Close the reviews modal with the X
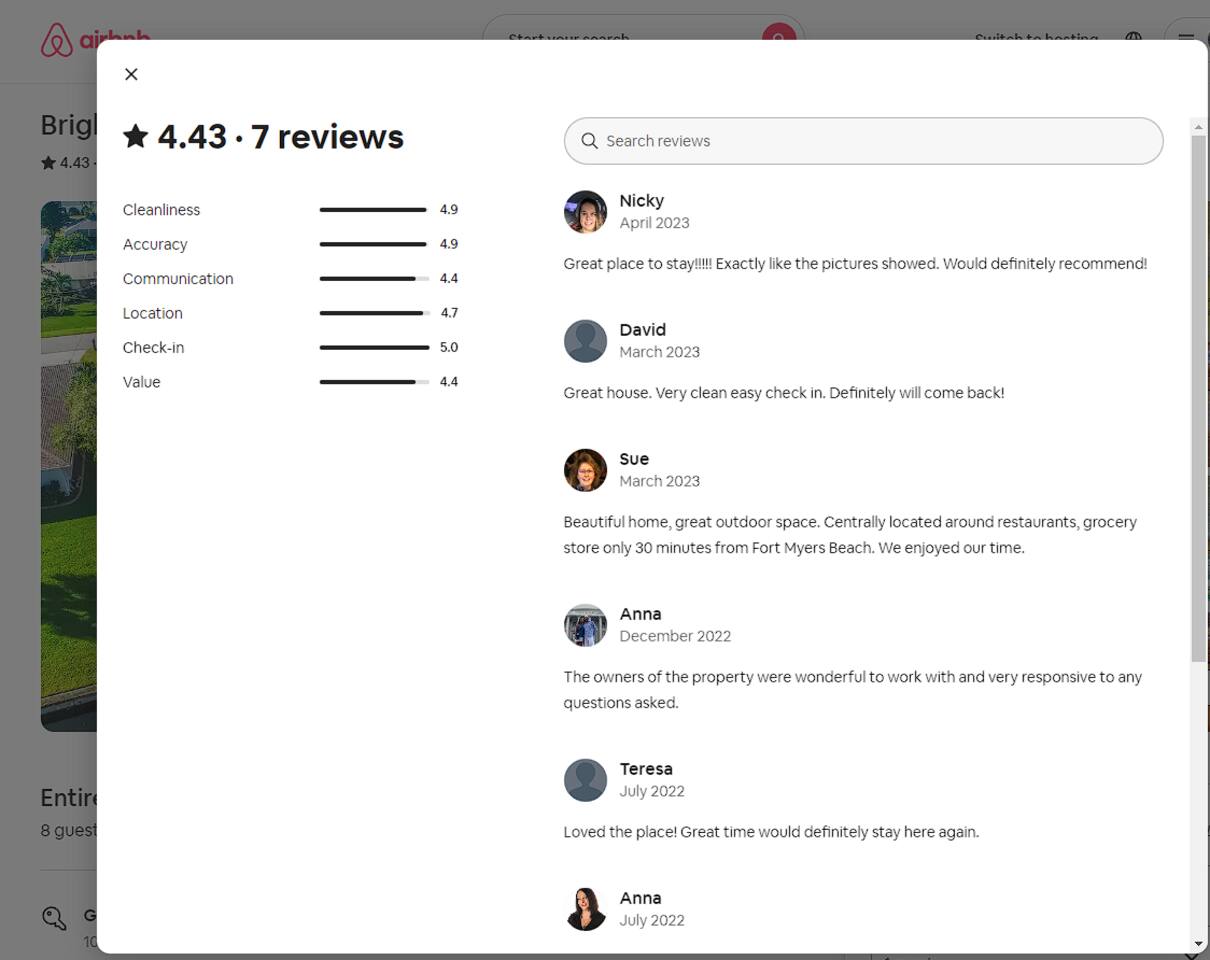 click(131, 74)
